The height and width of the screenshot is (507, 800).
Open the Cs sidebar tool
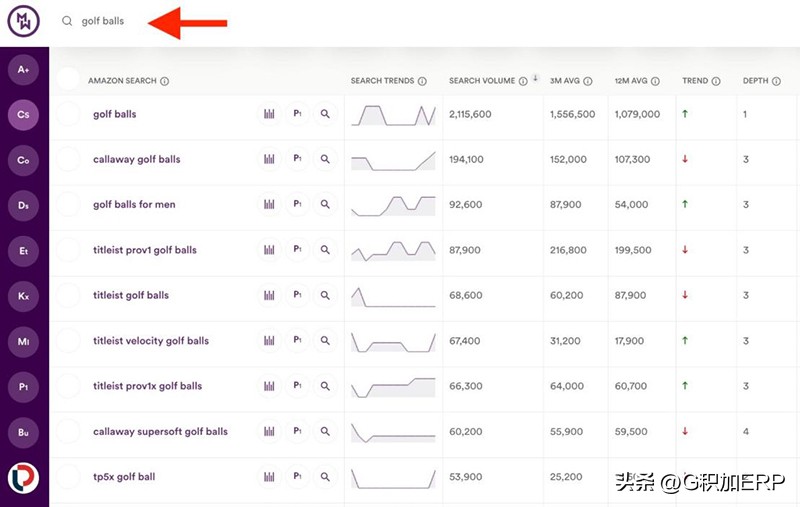coord(23,114)
